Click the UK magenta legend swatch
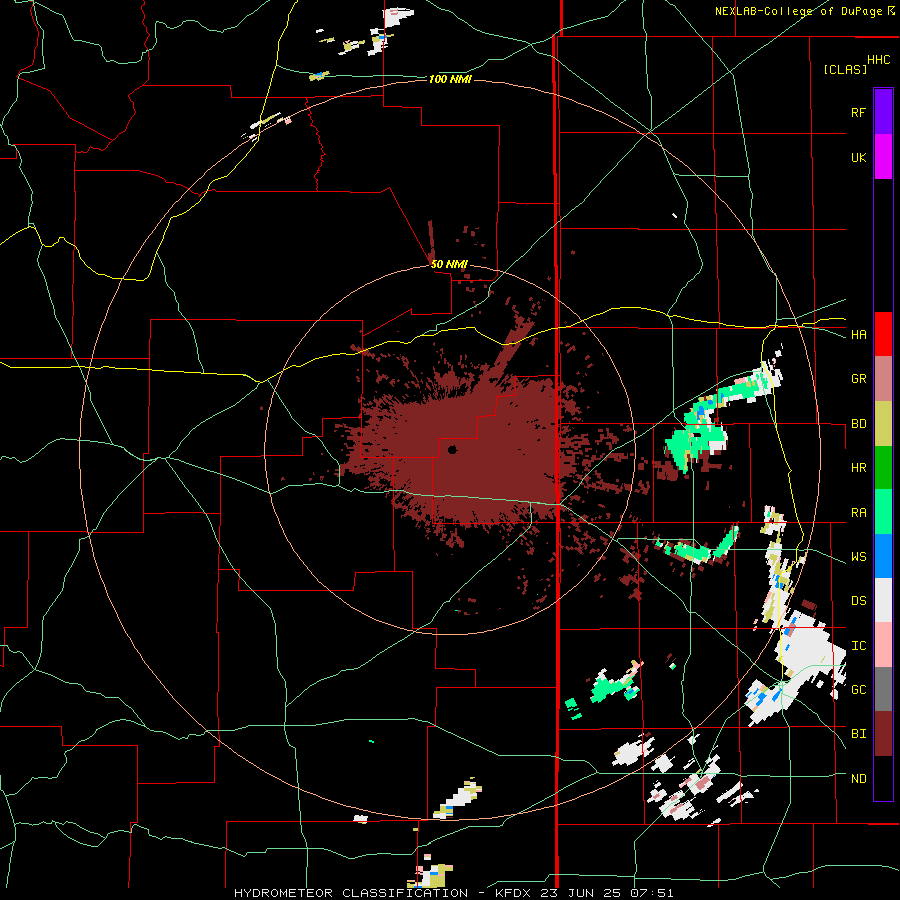The width and height of the screenshot is (900, 900). (x=883, y=157)
